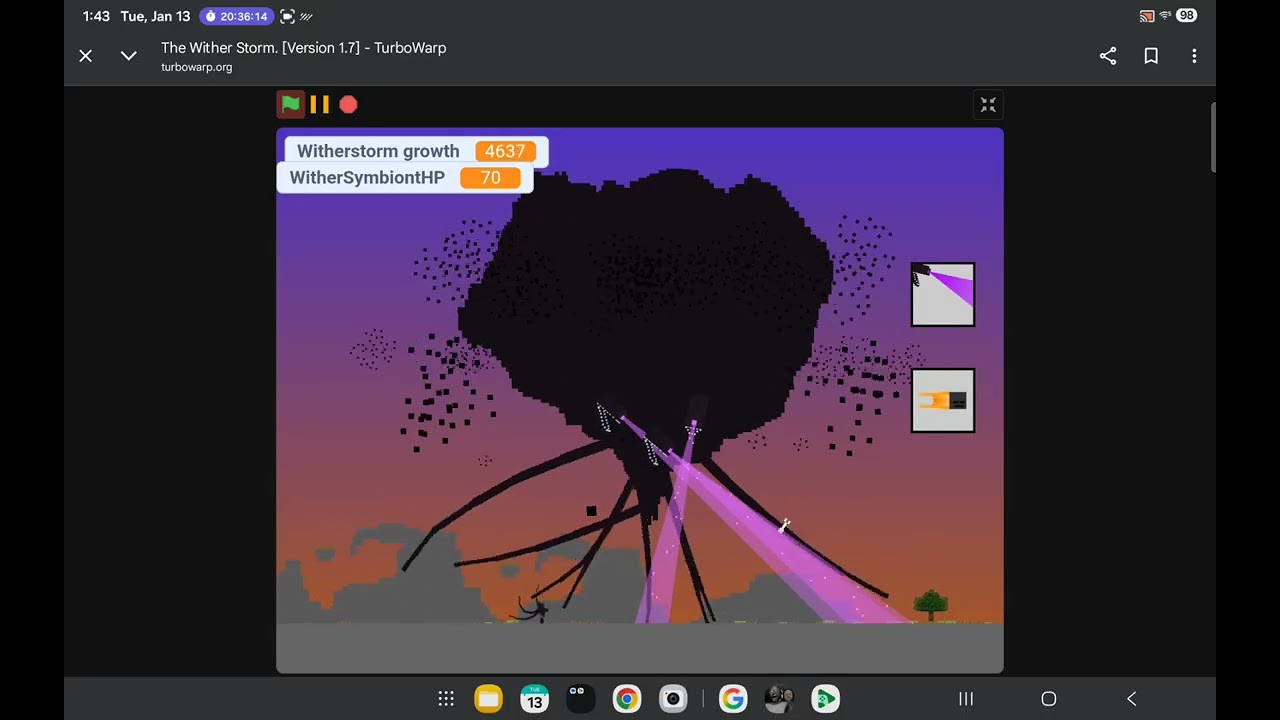
Task: Exit fullscreen stage mode
Action: coord(988,104)
